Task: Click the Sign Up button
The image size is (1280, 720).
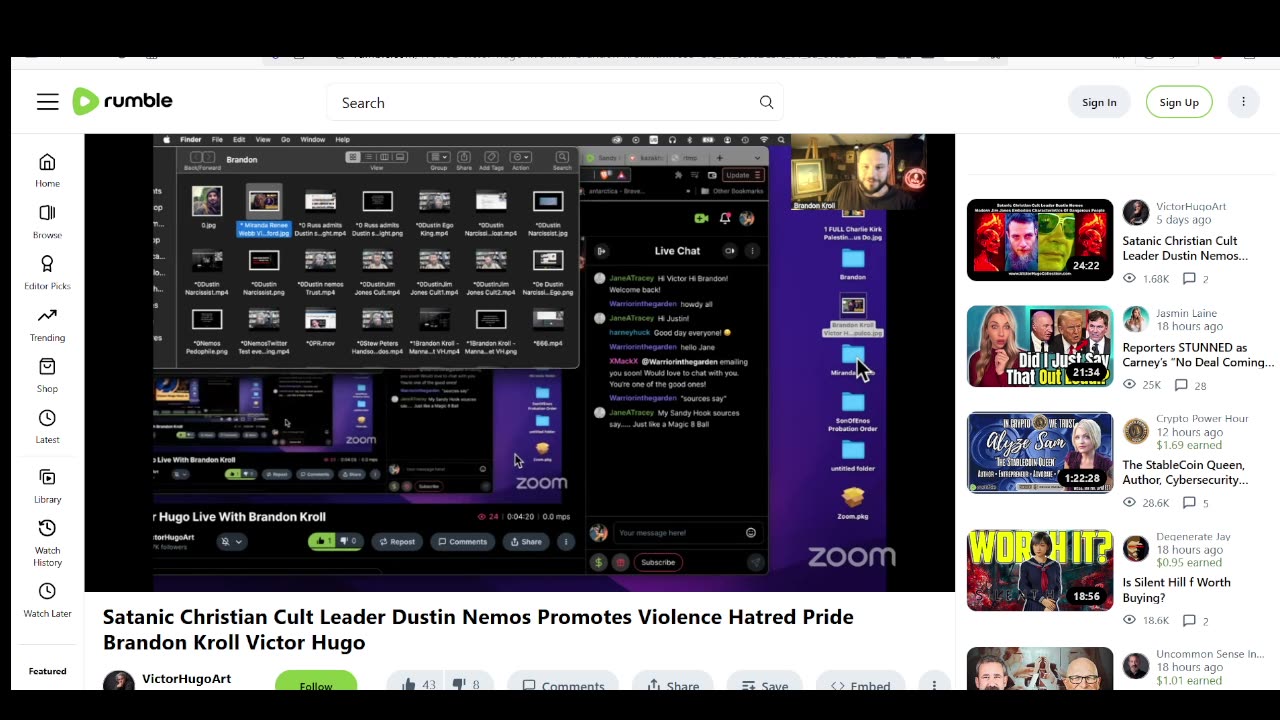Action: (1179, 102)
